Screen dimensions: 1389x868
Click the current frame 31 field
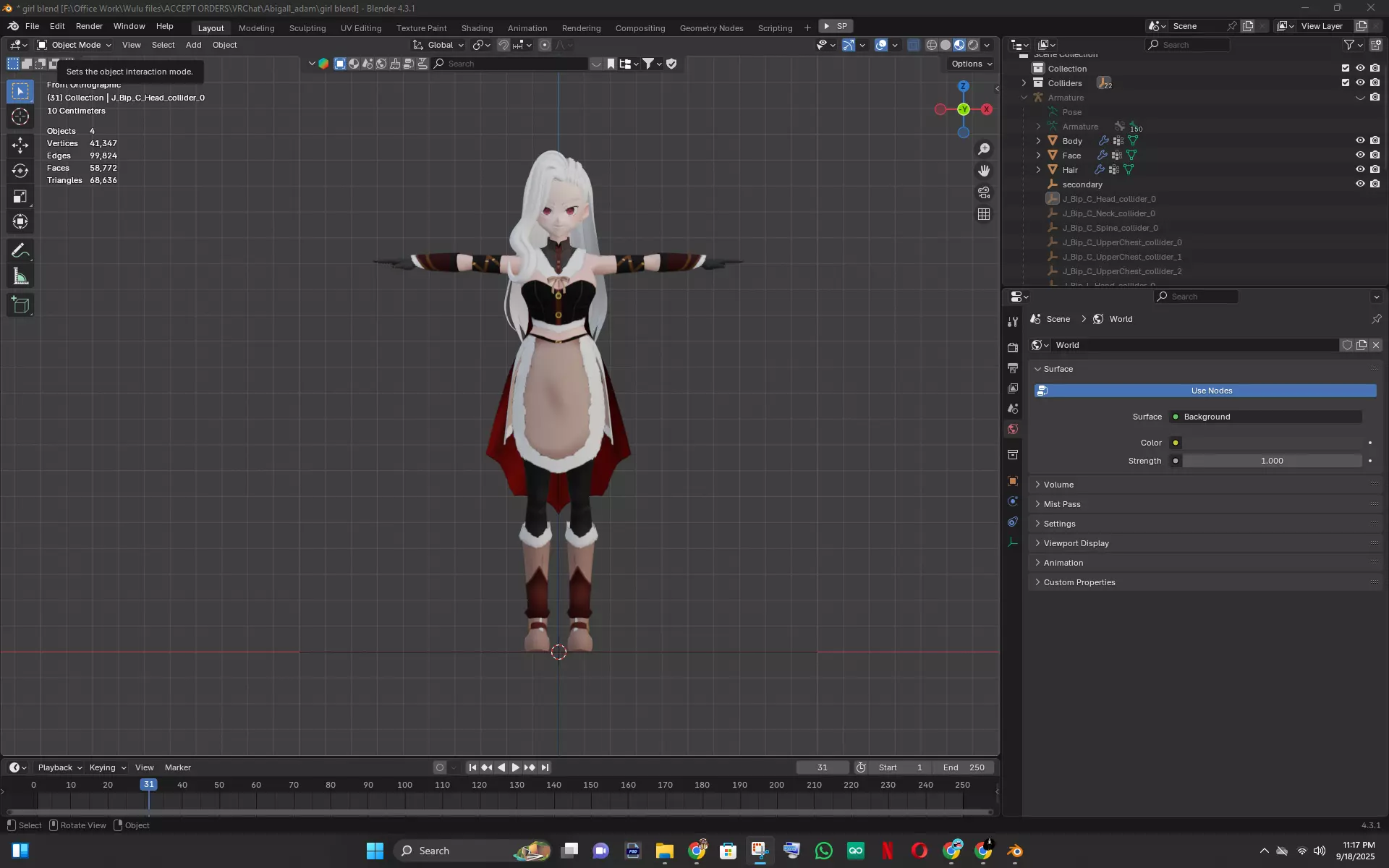pyautogui.click(x=823, y=767)
